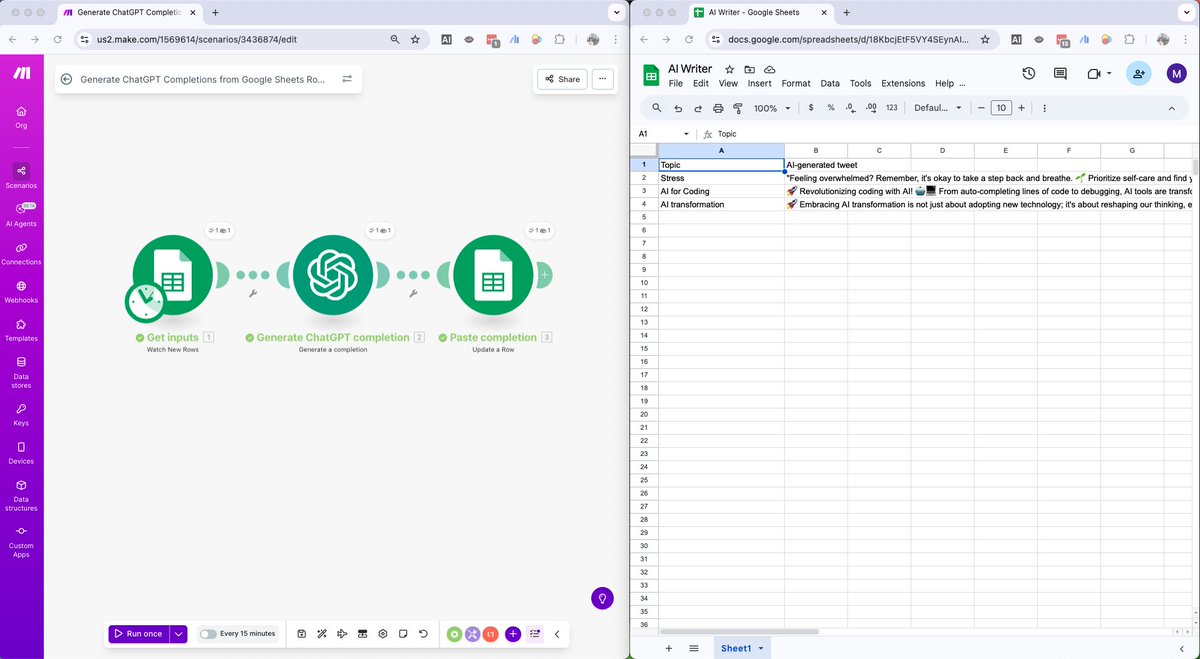Viewport: 1200px width, 659px height.
Task: Open the Extensions menu in Google Sheets
Action: (x=903, y=83)
